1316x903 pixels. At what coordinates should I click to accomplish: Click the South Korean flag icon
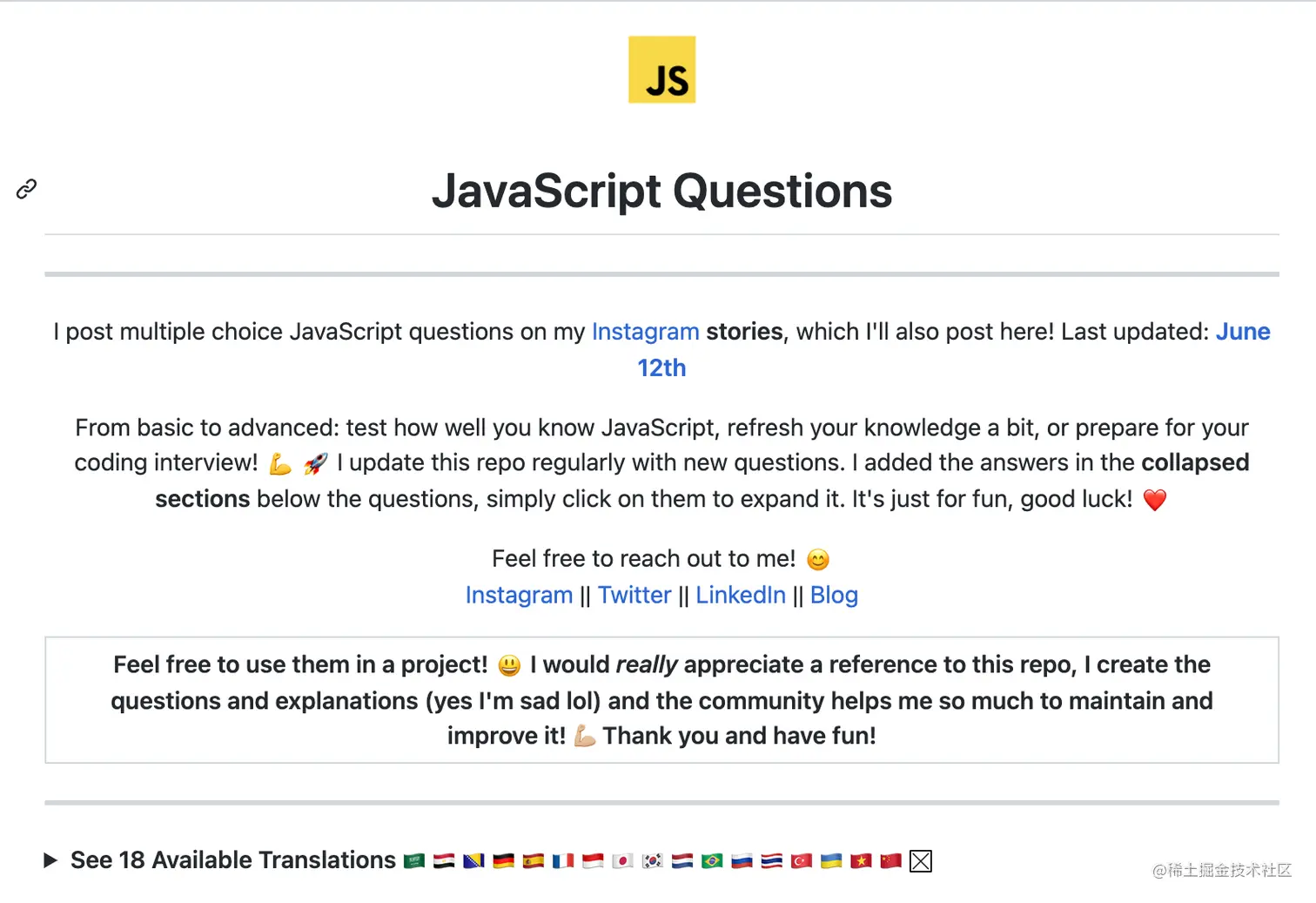(652, 861)
